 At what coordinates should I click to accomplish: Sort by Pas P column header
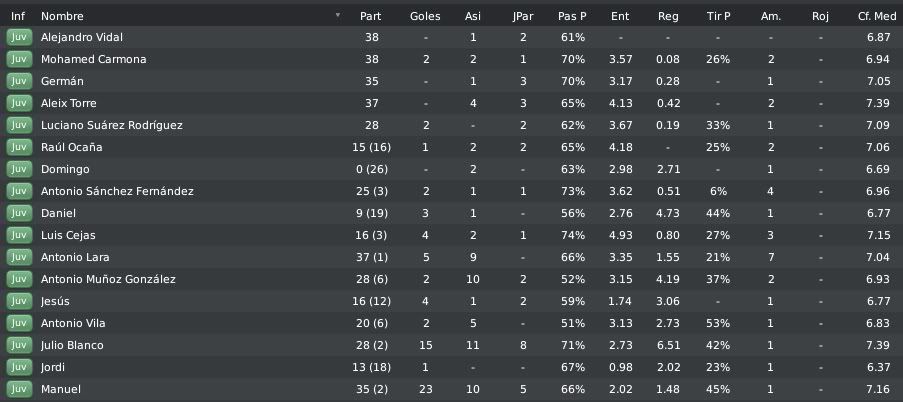[572, 16]
